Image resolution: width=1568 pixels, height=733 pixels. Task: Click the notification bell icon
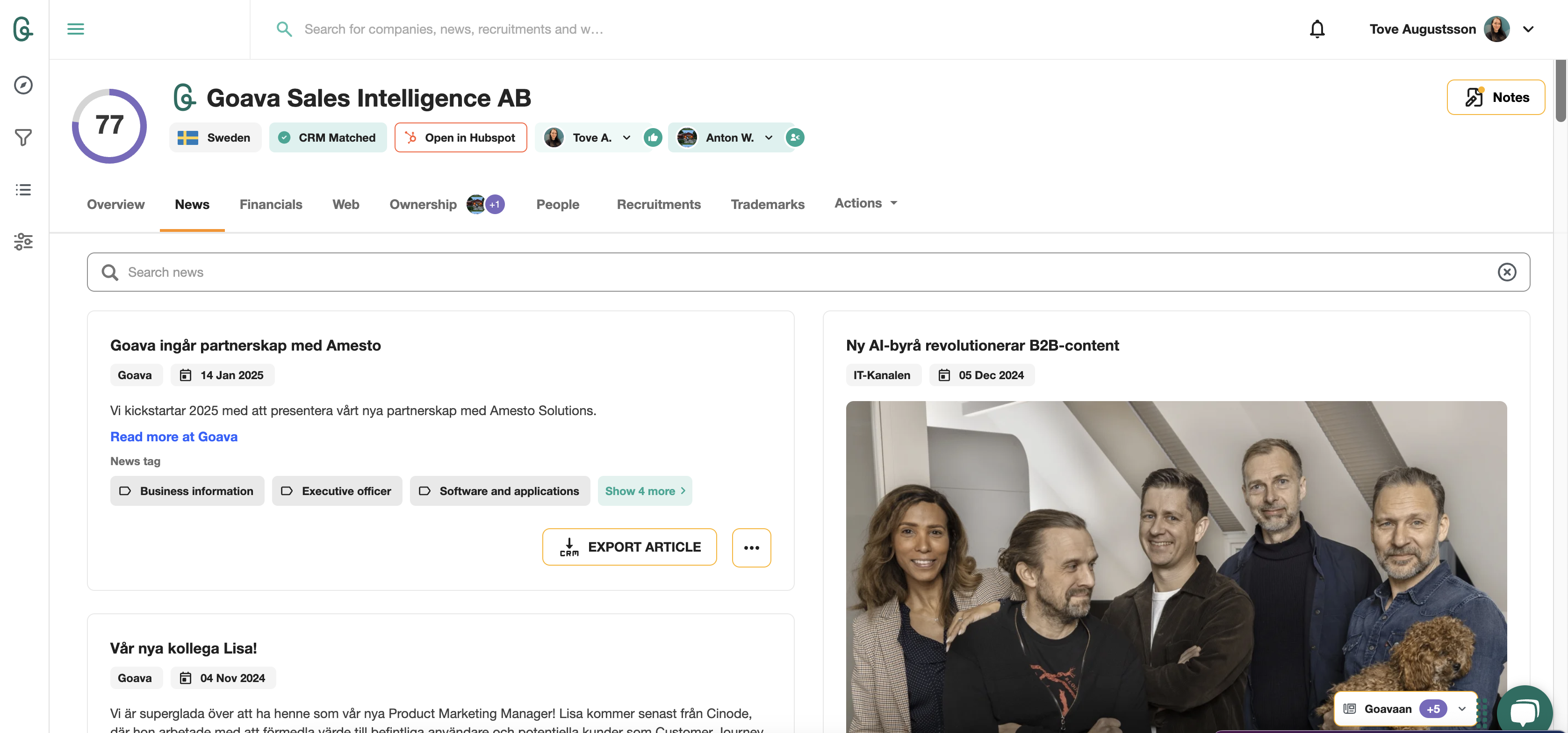[1316, 29]
